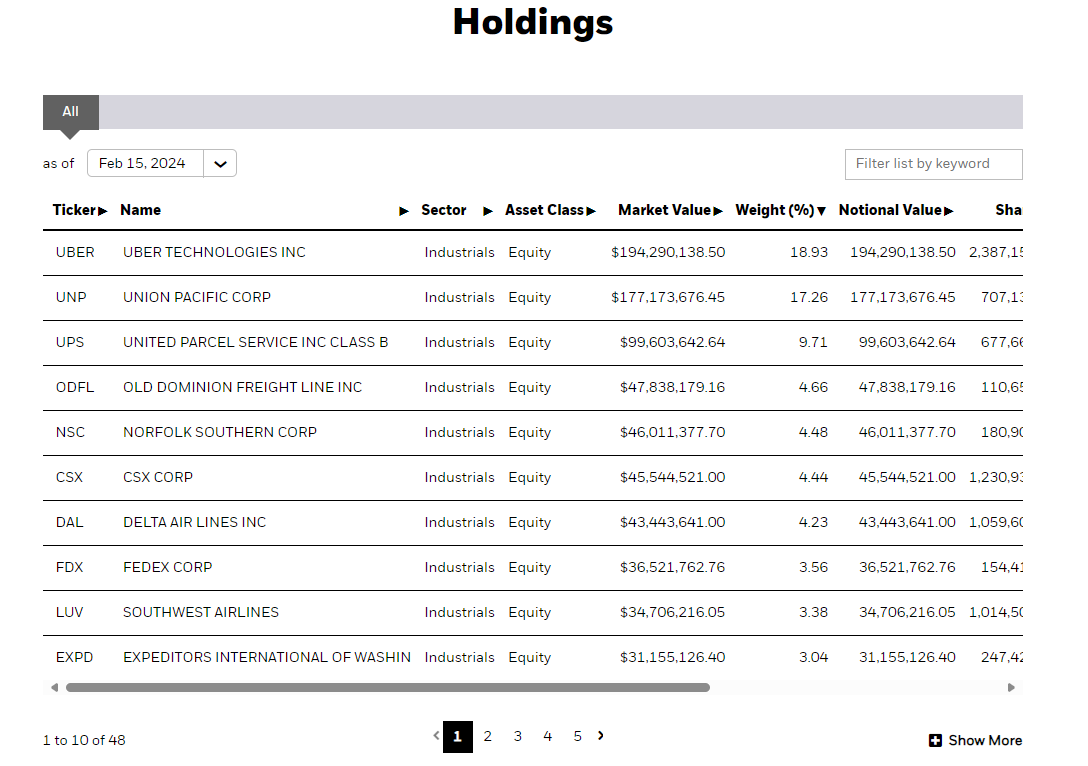Screen dimensions: 1088x766
Task: Sort by Sector column arrow
Action: click(x=488, y=211)
